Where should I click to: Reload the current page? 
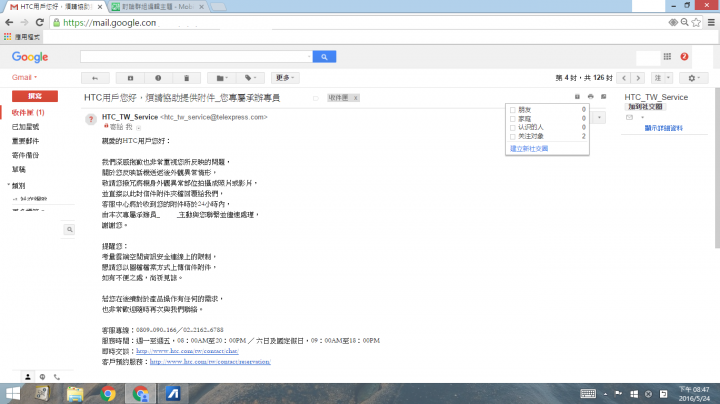[x=39, y=22]
